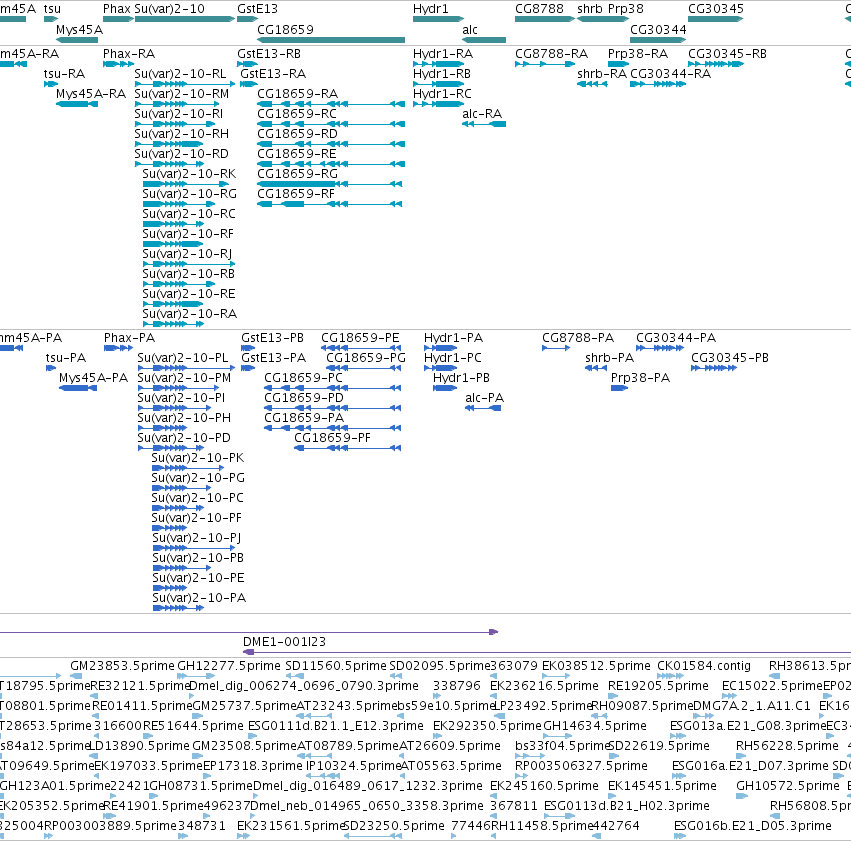Open transcript CG18659-RA

297,94
